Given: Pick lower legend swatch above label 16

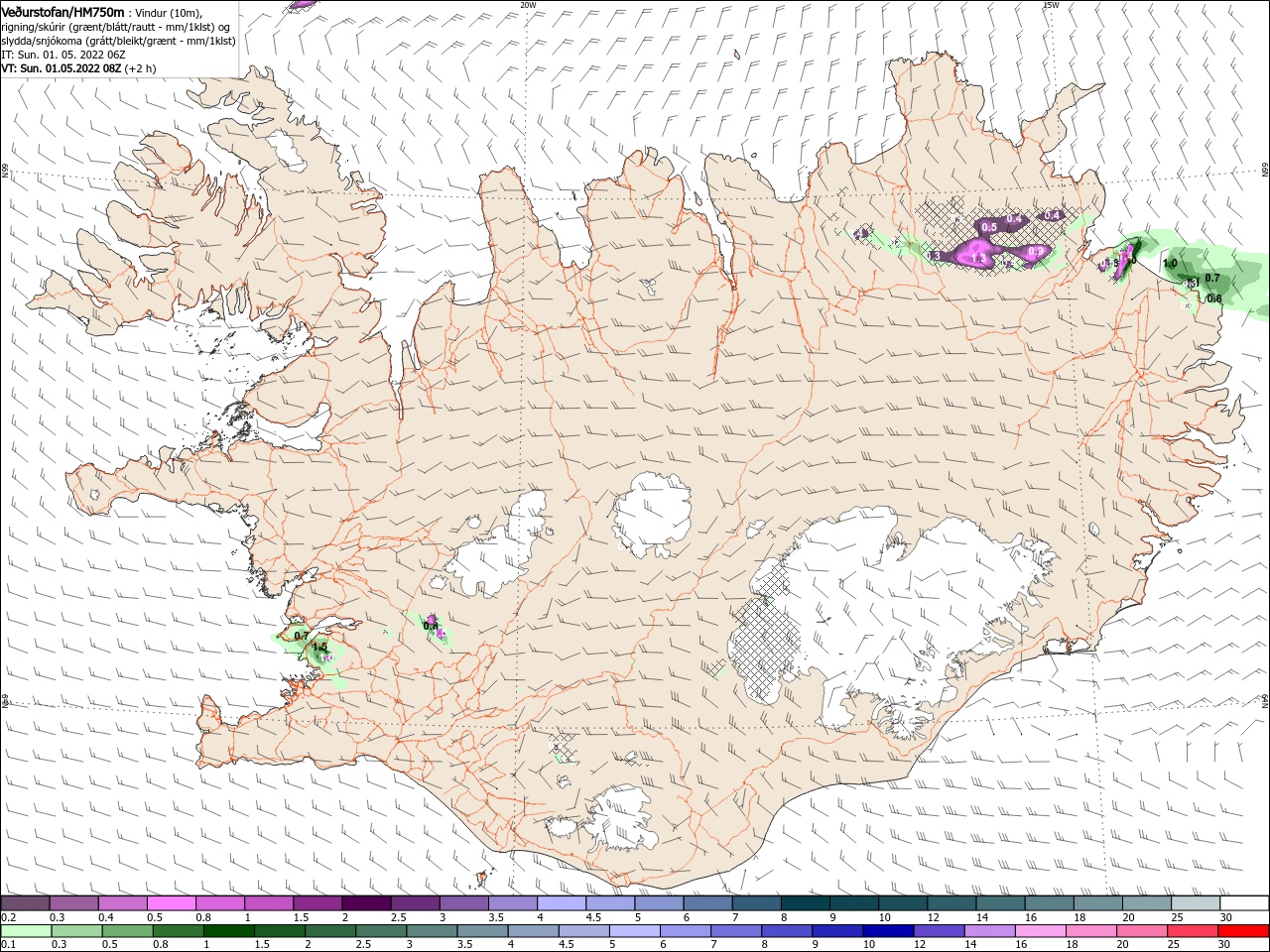Looking at the screenshot, I should click(x=1042, y=931).
